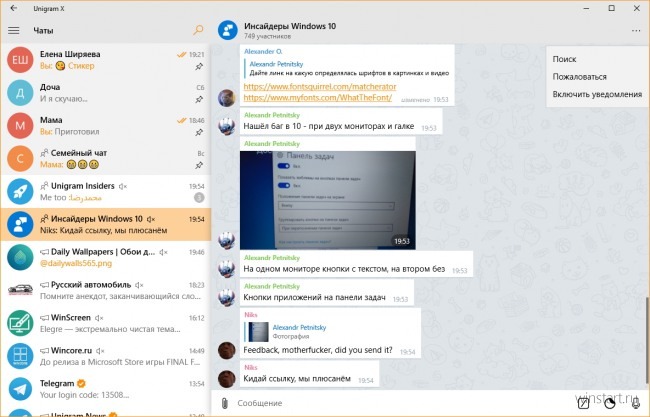The height and width of the screenshot is (417, 650).
Task: Click the back arrow in title bar
Action: coord(14,8)
